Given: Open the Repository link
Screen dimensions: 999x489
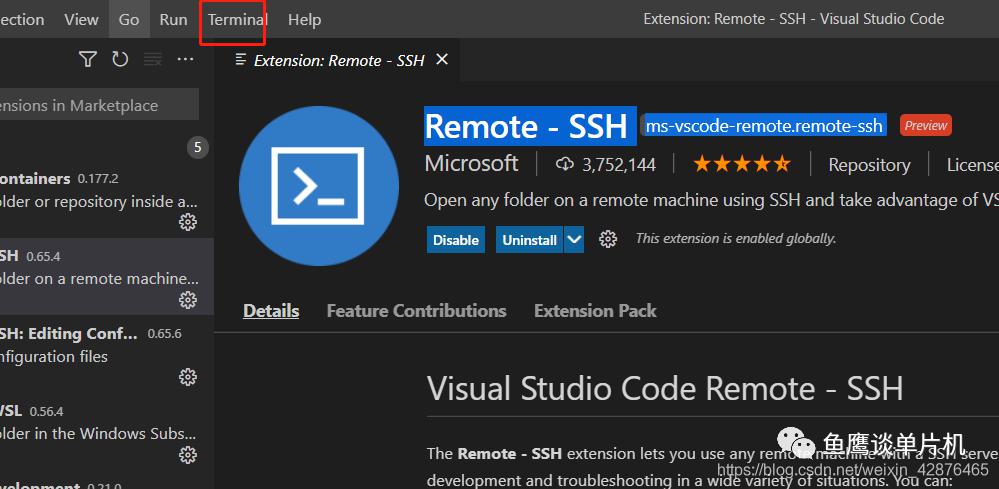Looking at the screenshot, I should (869, 165).
